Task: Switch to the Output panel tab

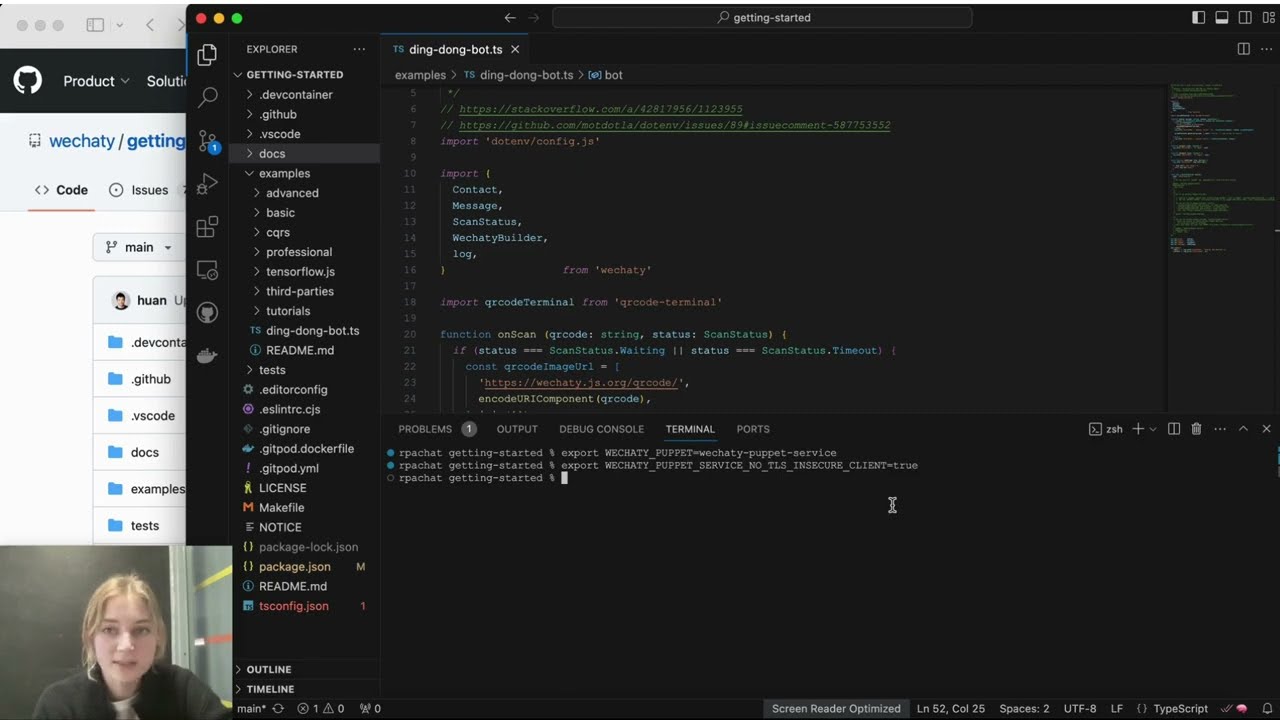Action: coord(517,429)
